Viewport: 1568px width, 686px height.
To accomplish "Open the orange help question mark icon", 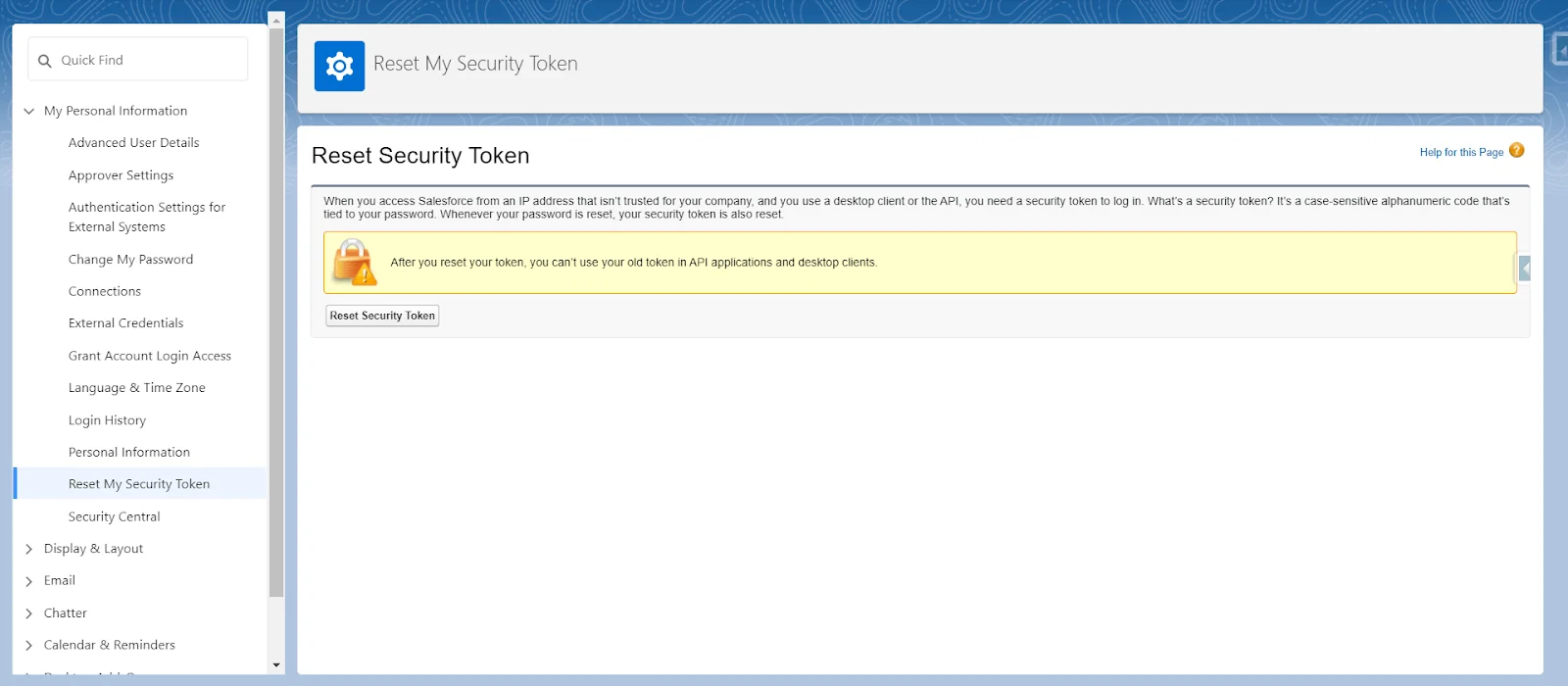I will [x=1517, y=150].
